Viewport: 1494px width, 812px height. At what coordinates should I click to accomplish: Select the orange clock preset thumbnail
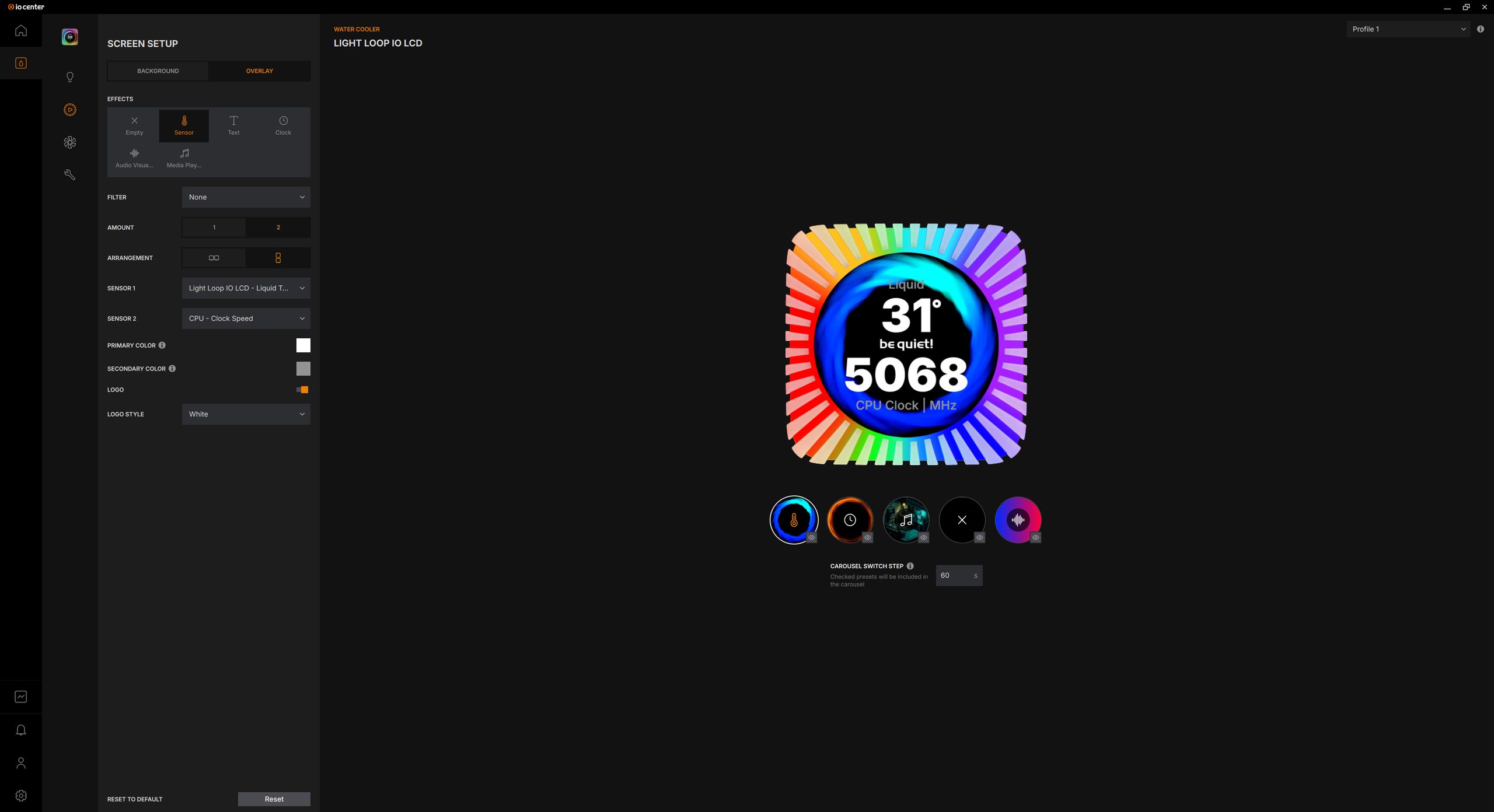pyautogui.click(x=850, y=520)
